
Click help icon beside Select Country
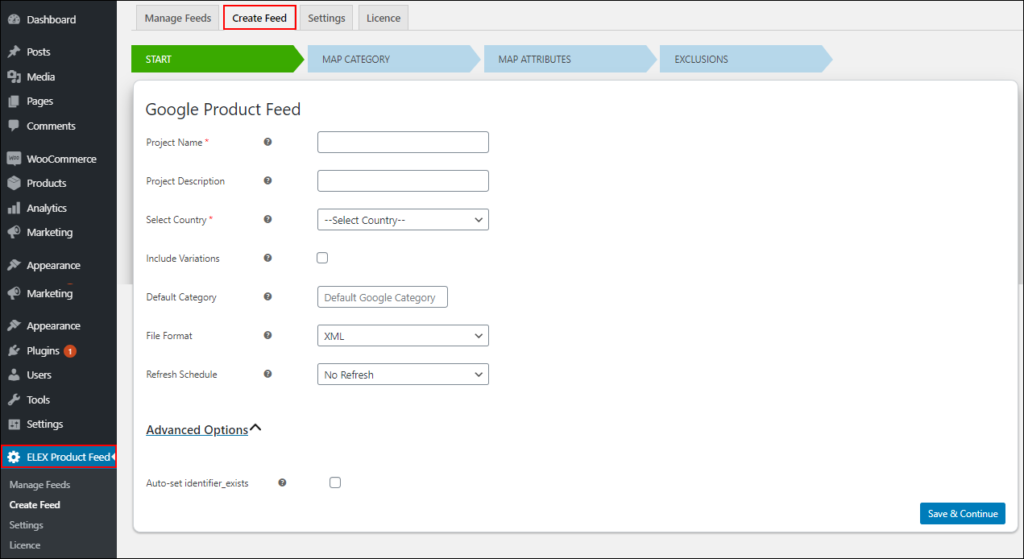pos(268,219)
